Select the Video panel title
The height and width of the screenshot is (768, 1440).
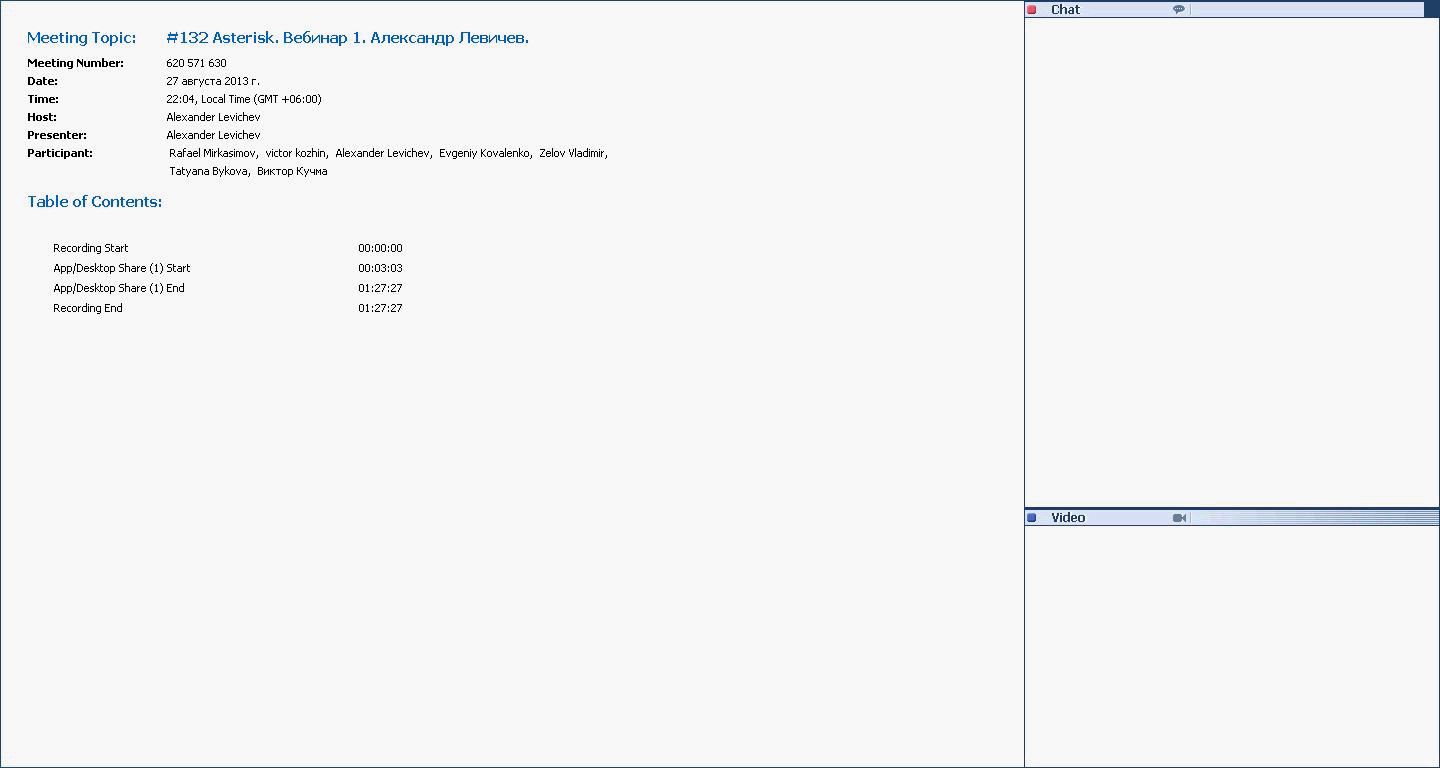(1068, 518)
